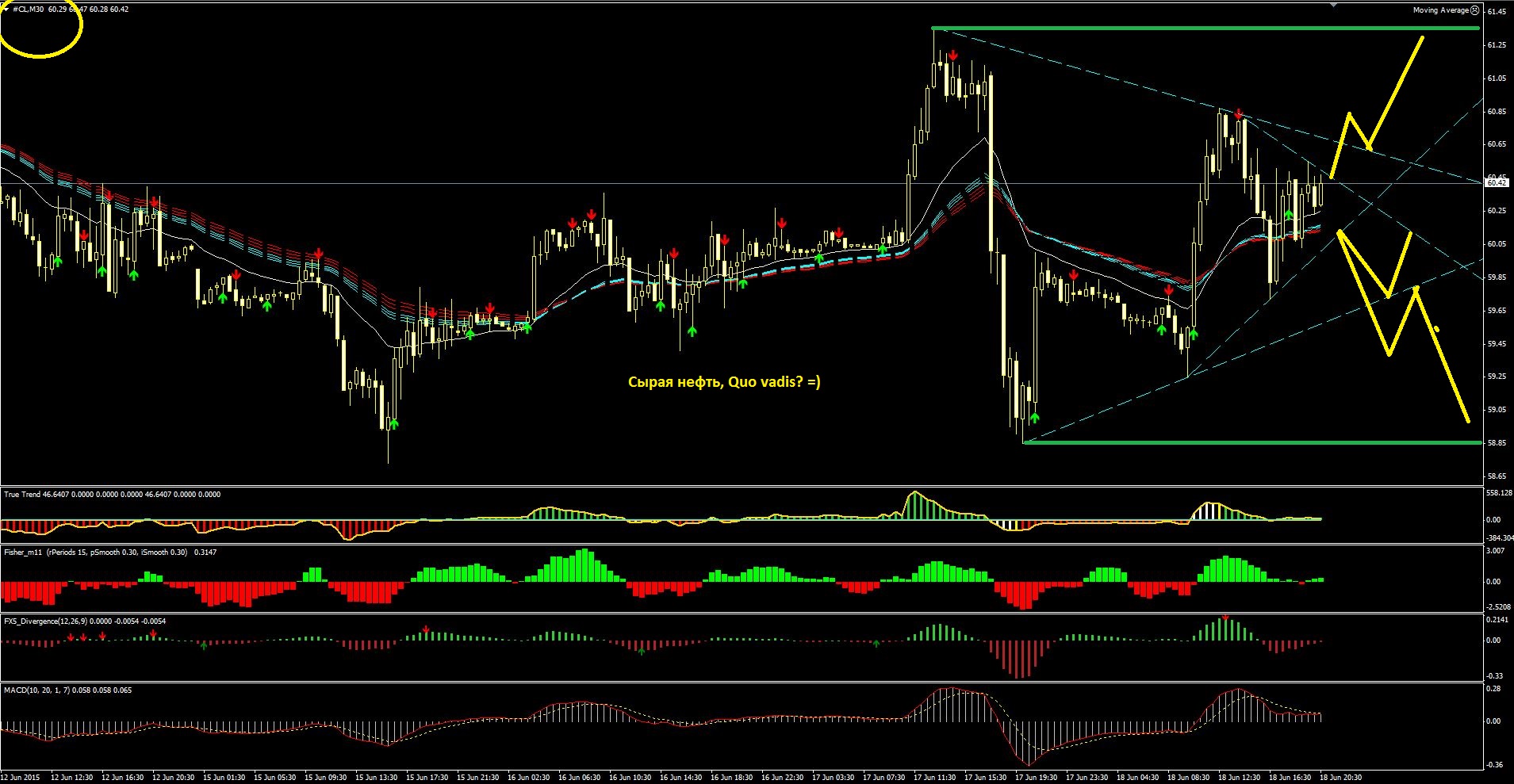The image size is (1514, 784).
Task: Click the -384.304 True Trend scale value
Action: 1499,538
